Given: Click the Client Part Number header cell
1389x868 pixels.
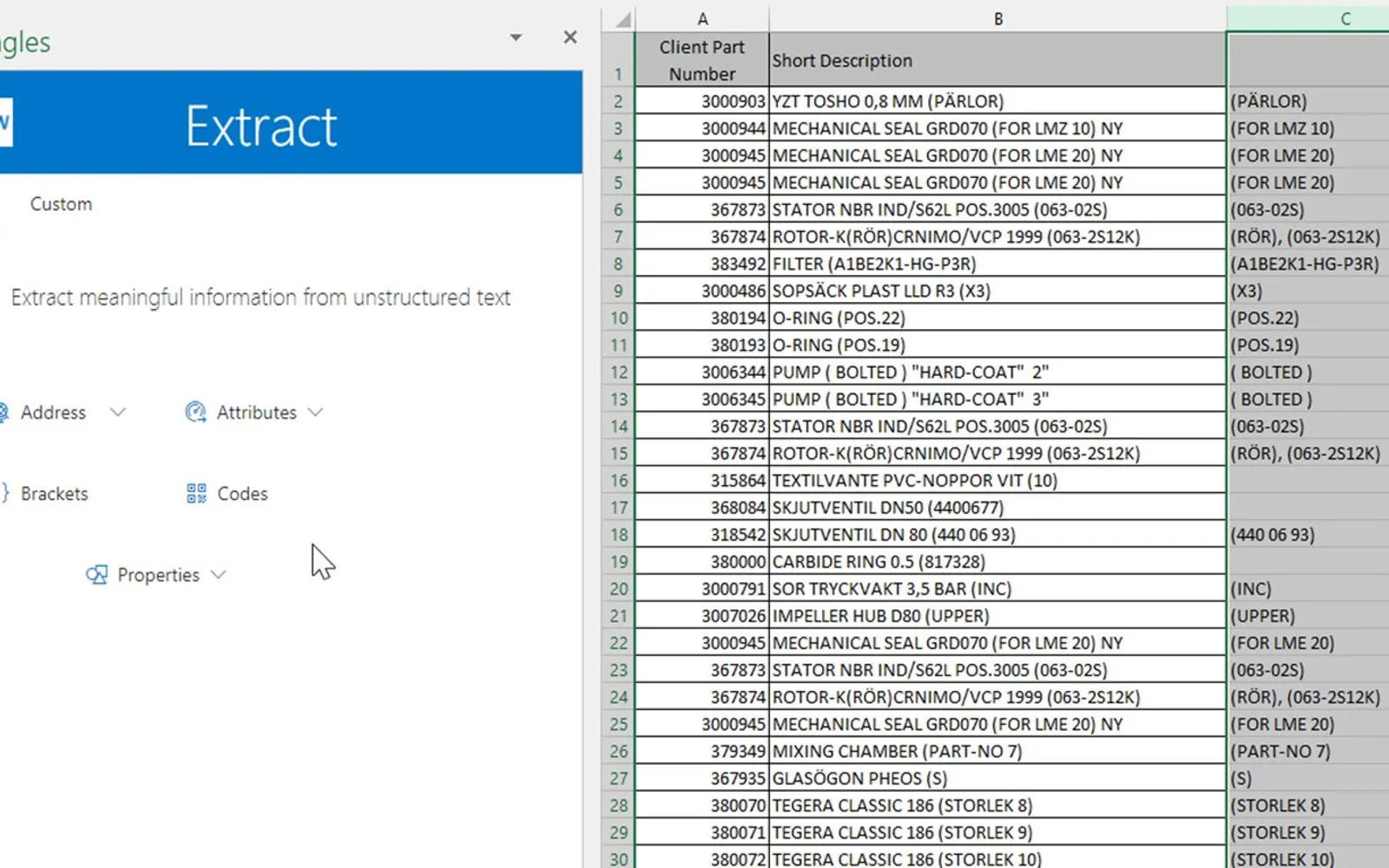Looking at the screenshot, I should [x=702, y=60].
